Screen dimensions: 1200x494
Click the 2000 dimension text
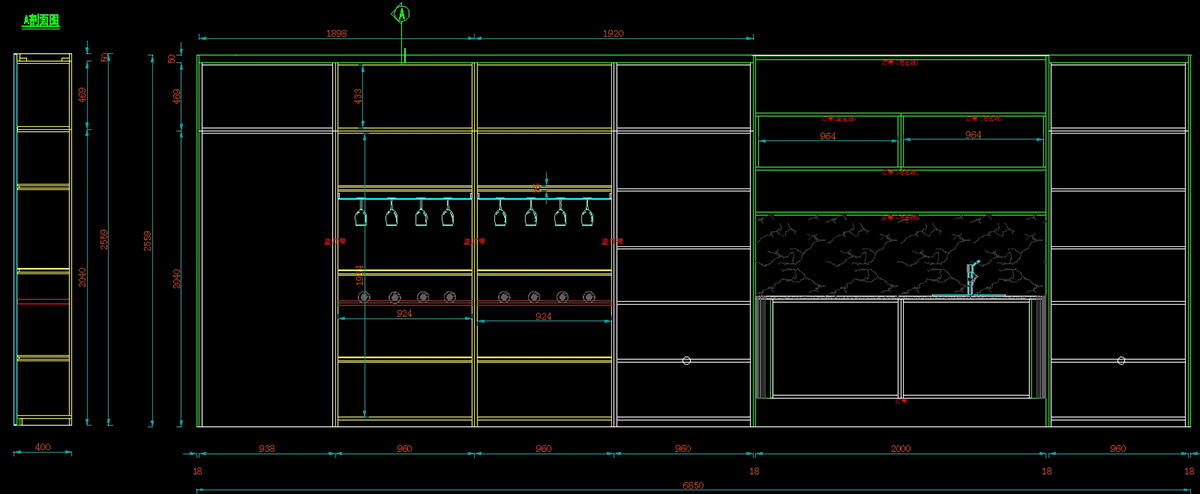[900, 449]
